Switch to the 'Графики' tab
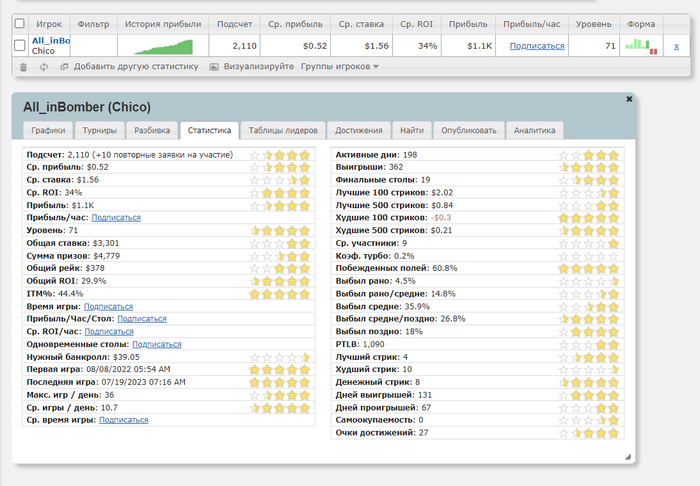Viewport: 700px width, 486px height. point(48,130)
